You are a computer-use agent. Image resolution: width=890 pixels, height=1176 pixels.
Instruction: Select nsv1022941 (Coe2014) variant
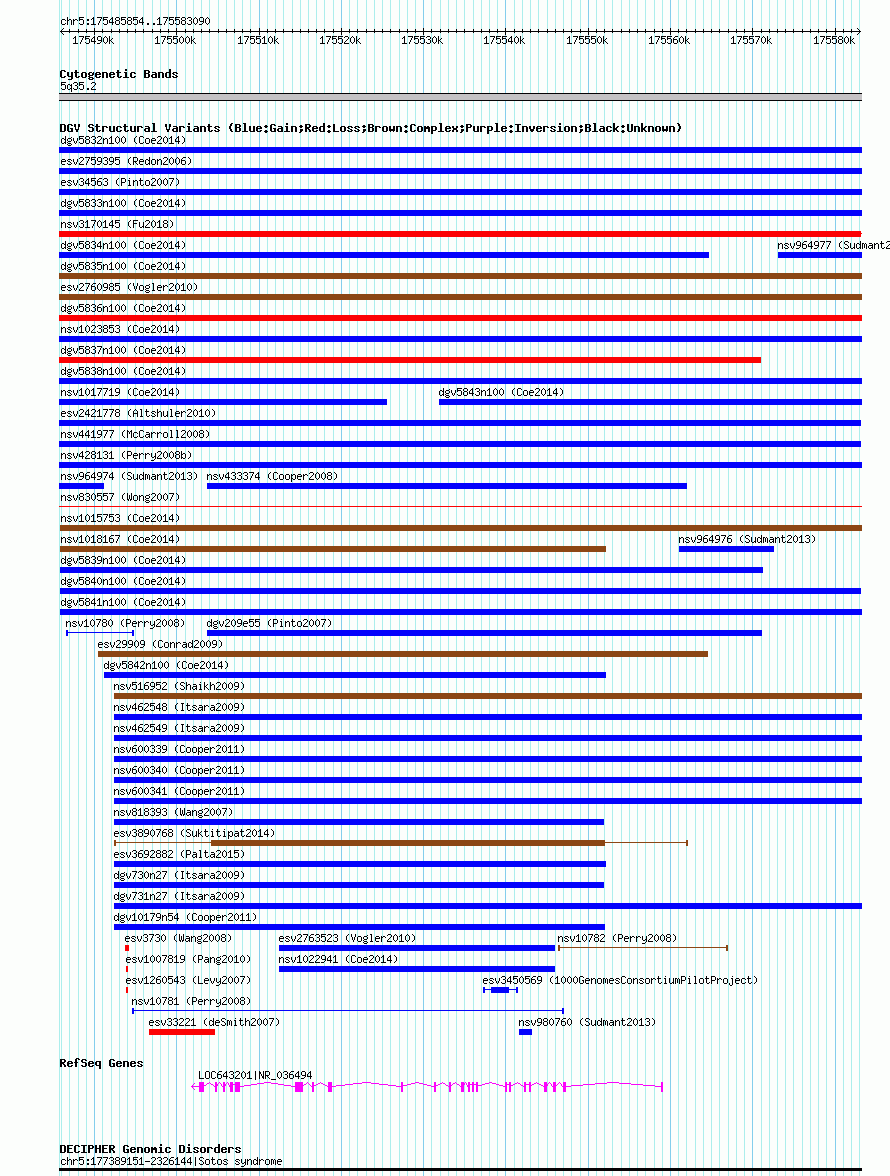(417, 969)
